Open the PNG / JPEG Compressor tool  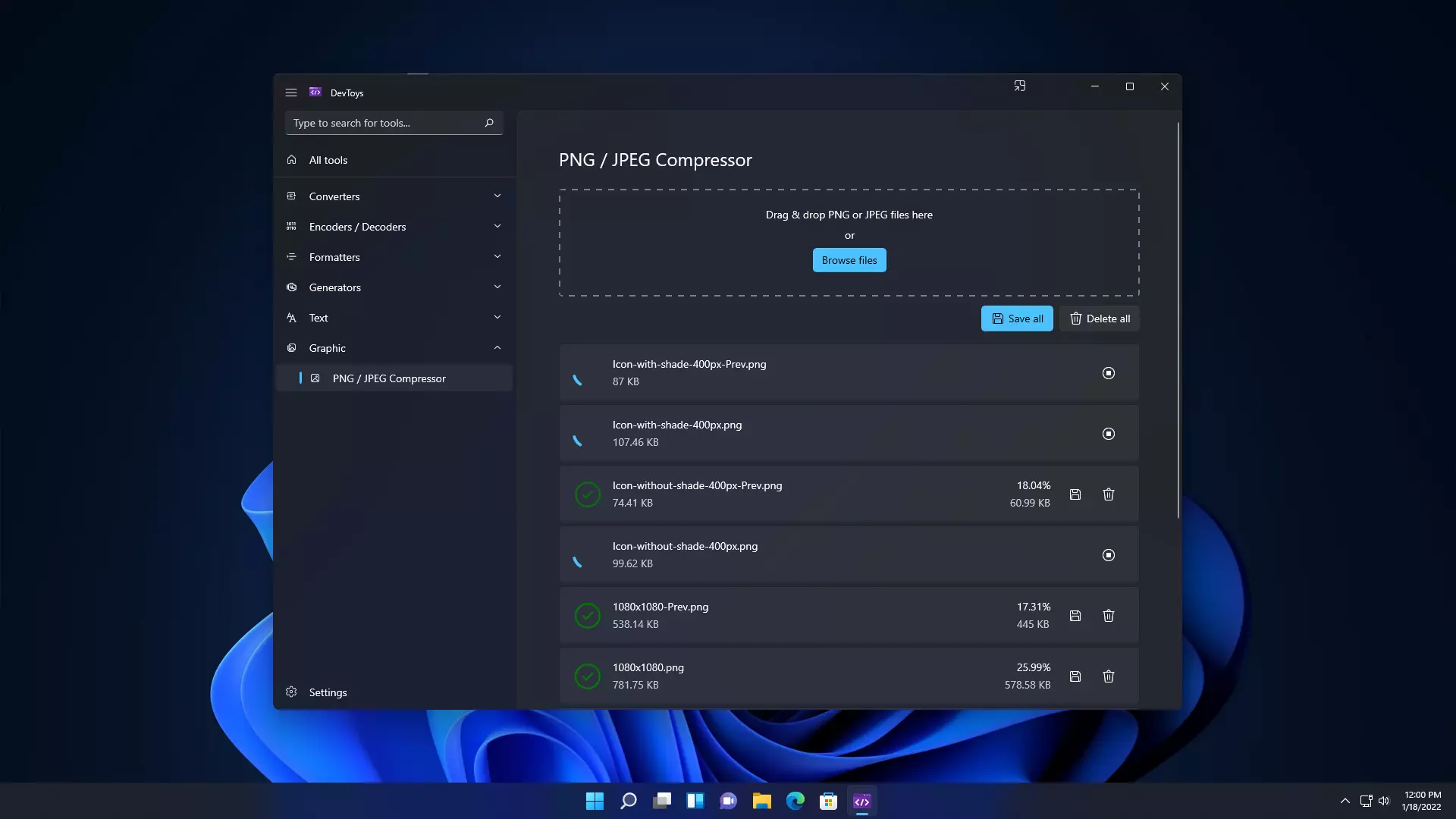[x=389, y=378]
